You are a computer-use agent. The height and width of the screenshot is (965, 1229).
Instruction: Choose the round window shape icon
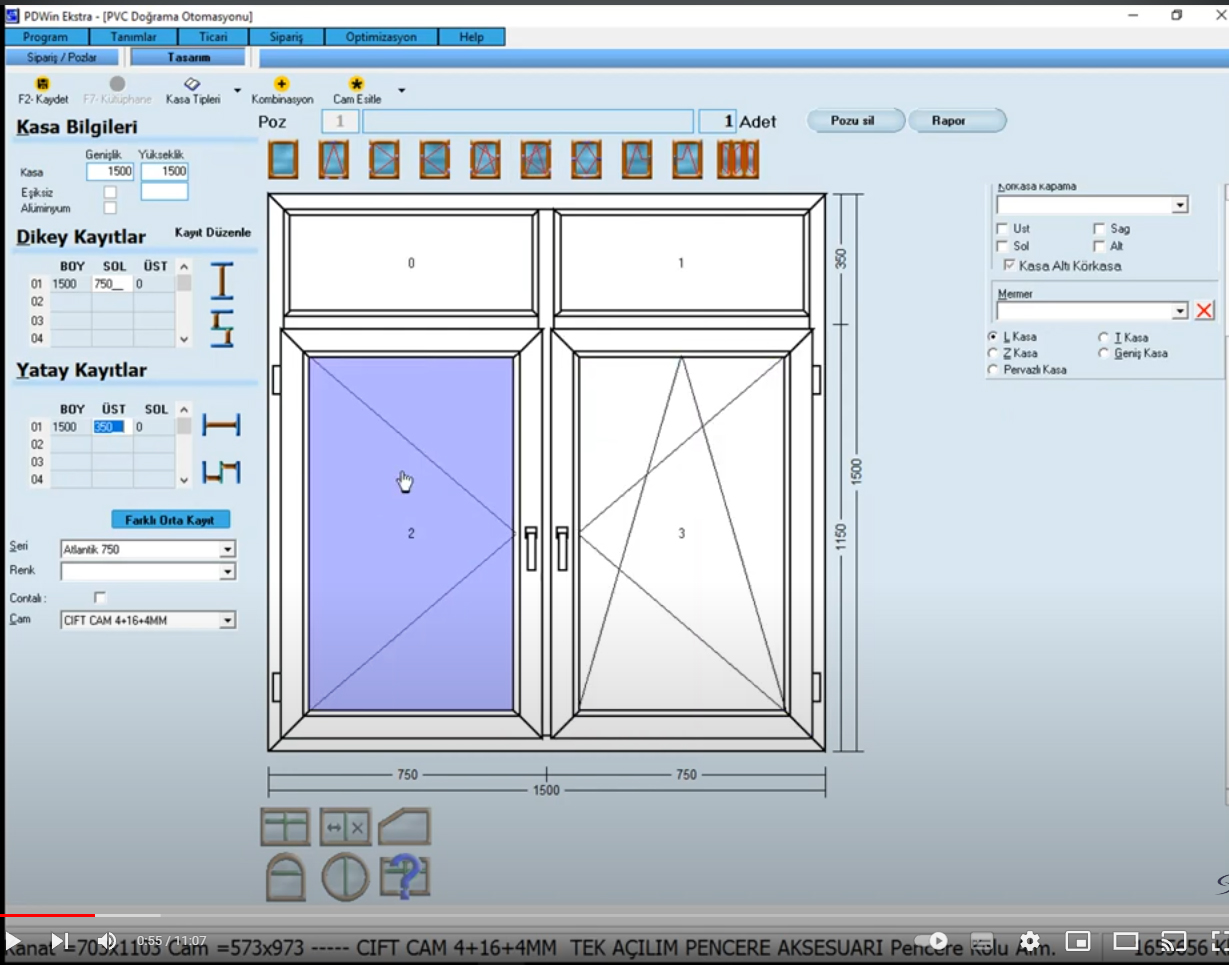point(345,878)
